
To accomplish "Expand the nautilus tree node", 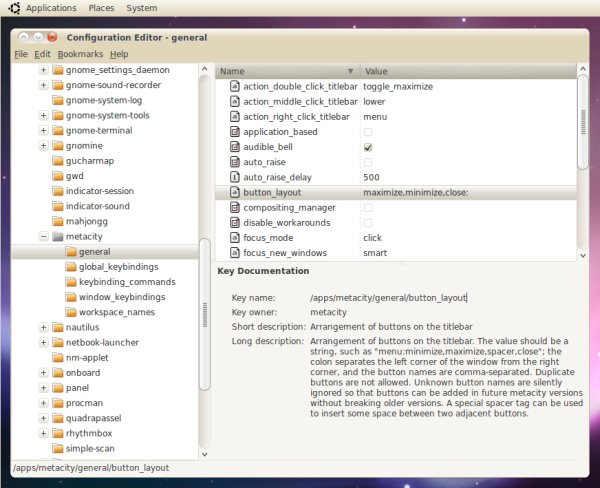I will coord(44,327).
